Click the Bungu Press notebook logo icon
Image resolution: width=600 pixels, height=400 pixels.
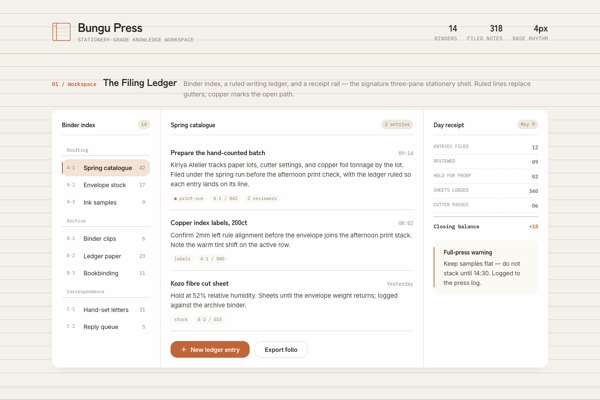(61, 31)
